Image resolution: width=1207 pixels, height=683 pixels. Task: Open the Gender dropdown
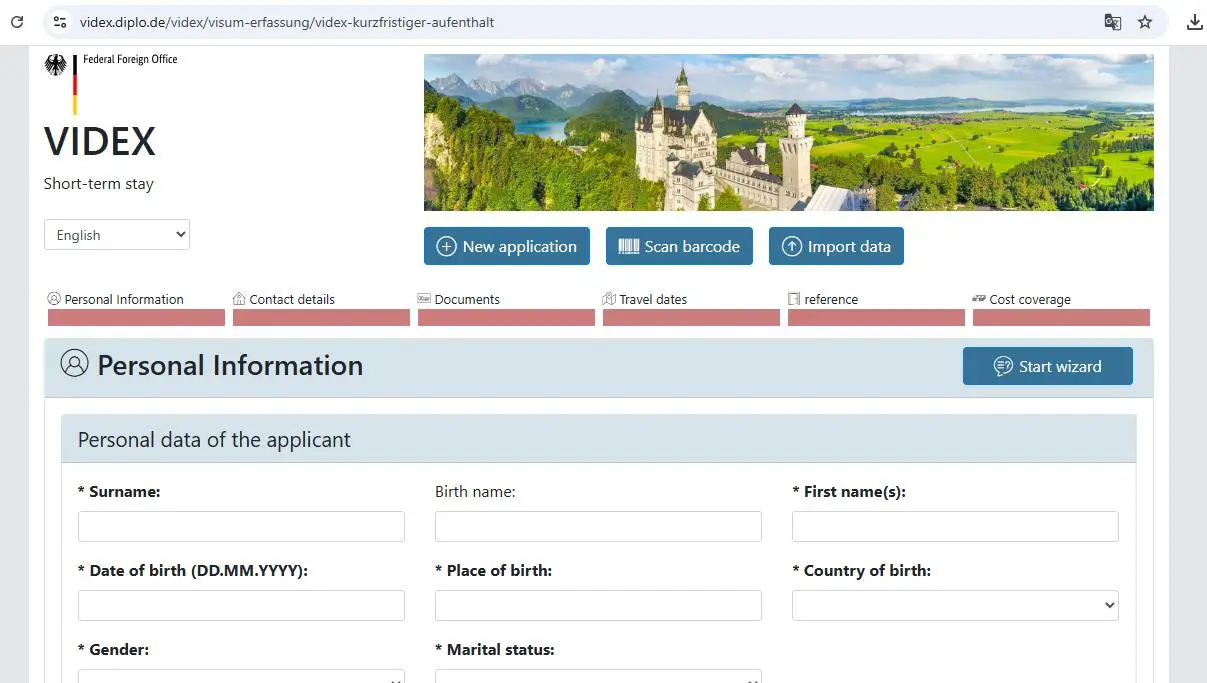click(x=240, y=676)
